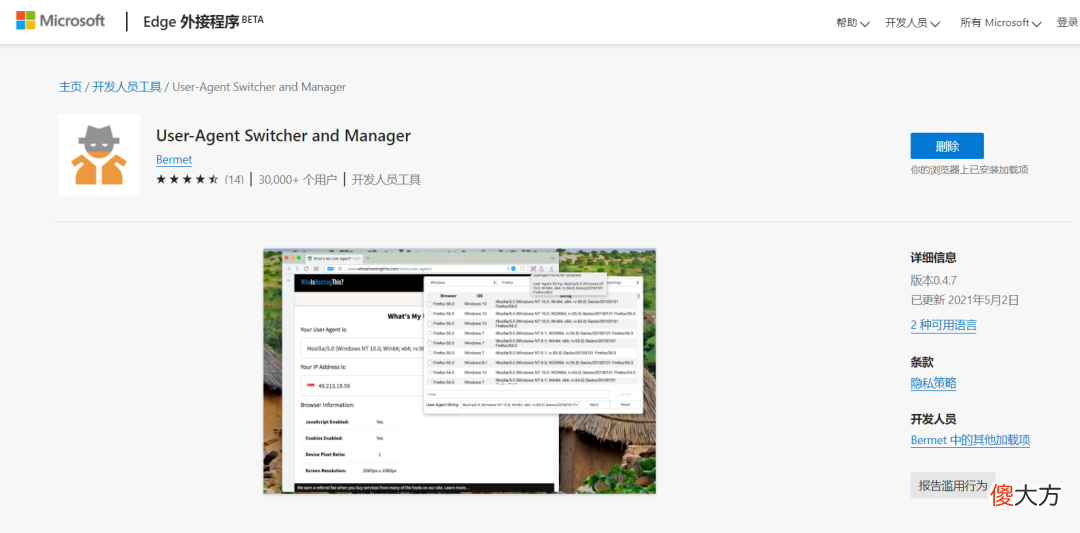Click the 开发人员工具 category next to user count
Screen dimensions: 1080x533
click(386, 180)
